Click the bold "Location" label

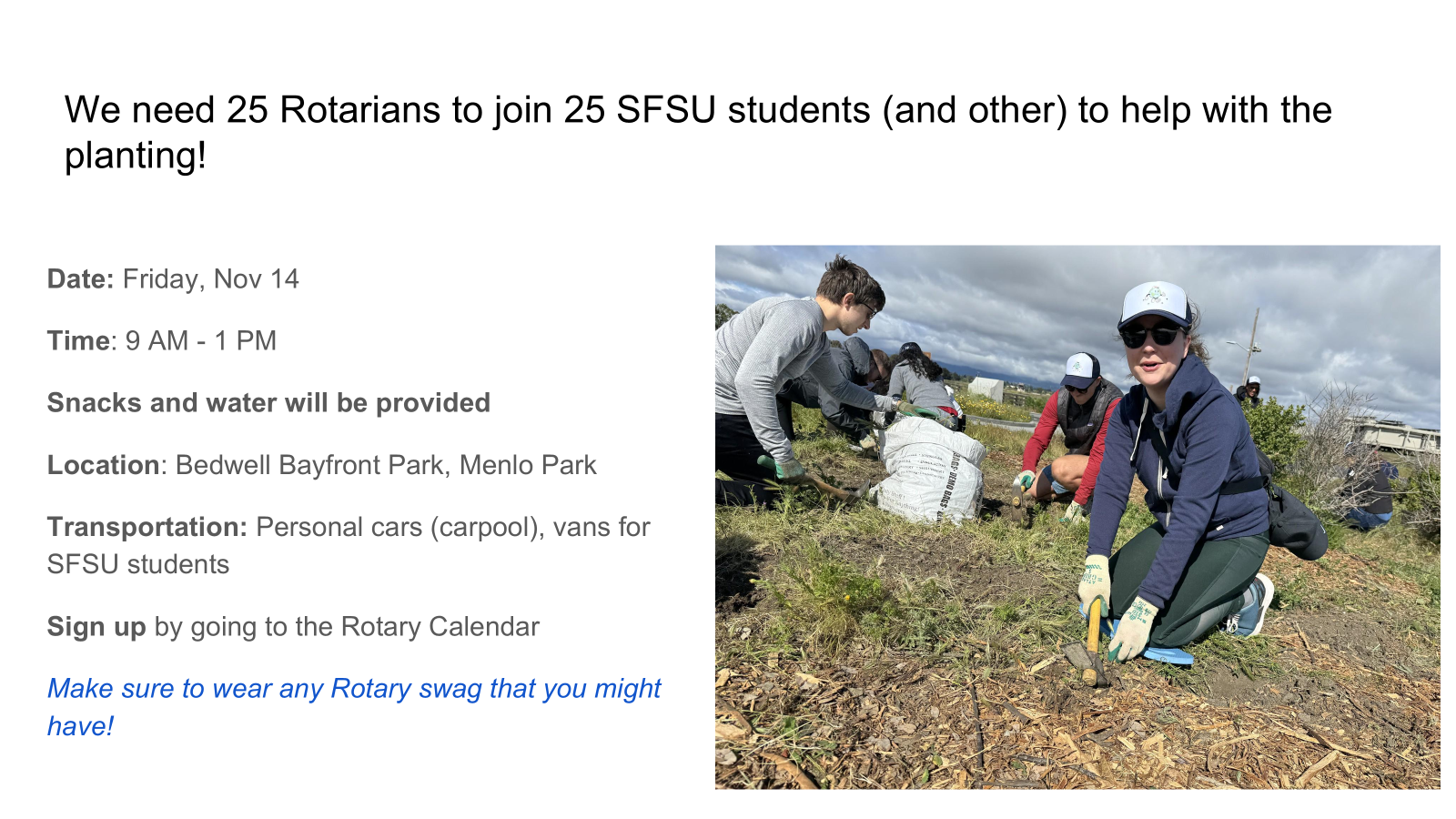pos(103,466)
